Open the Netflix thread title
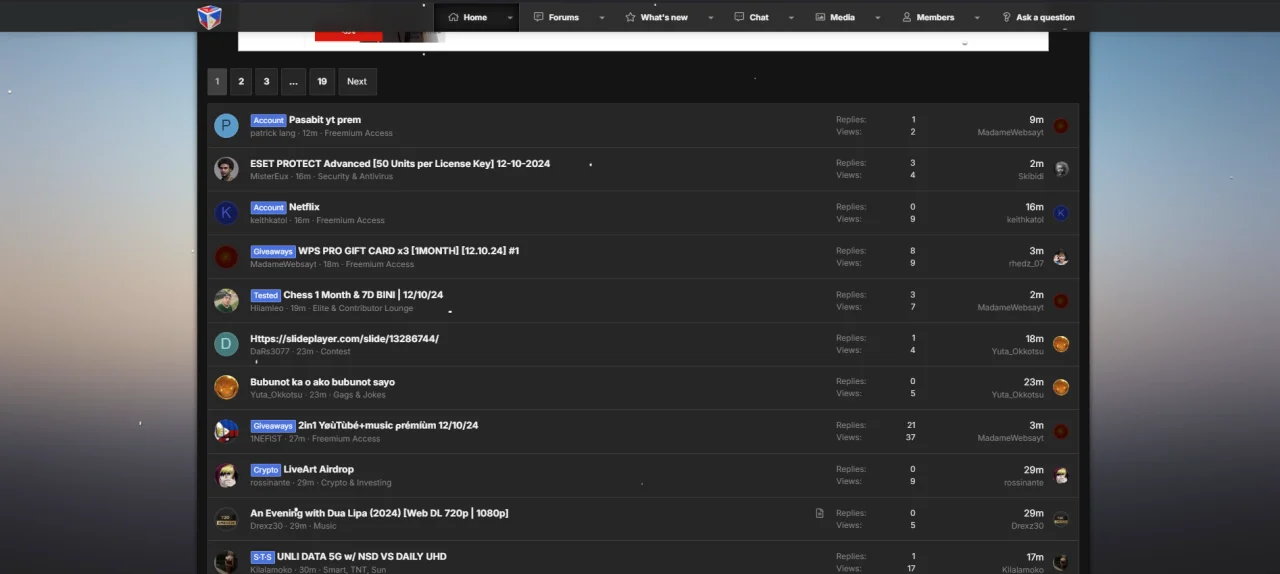 (304, 207)
